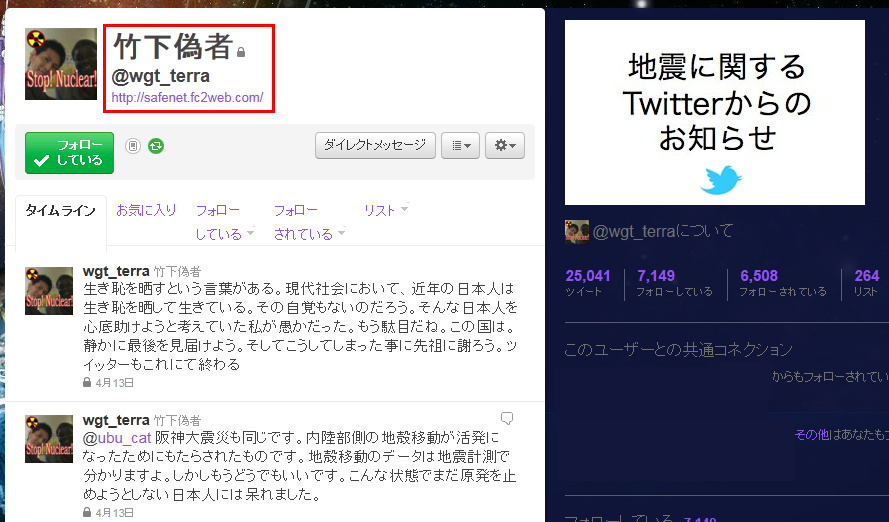Open the gear settings dropdown
The width and height of the screenshot is (889, 522).
(x=505, y=146)
